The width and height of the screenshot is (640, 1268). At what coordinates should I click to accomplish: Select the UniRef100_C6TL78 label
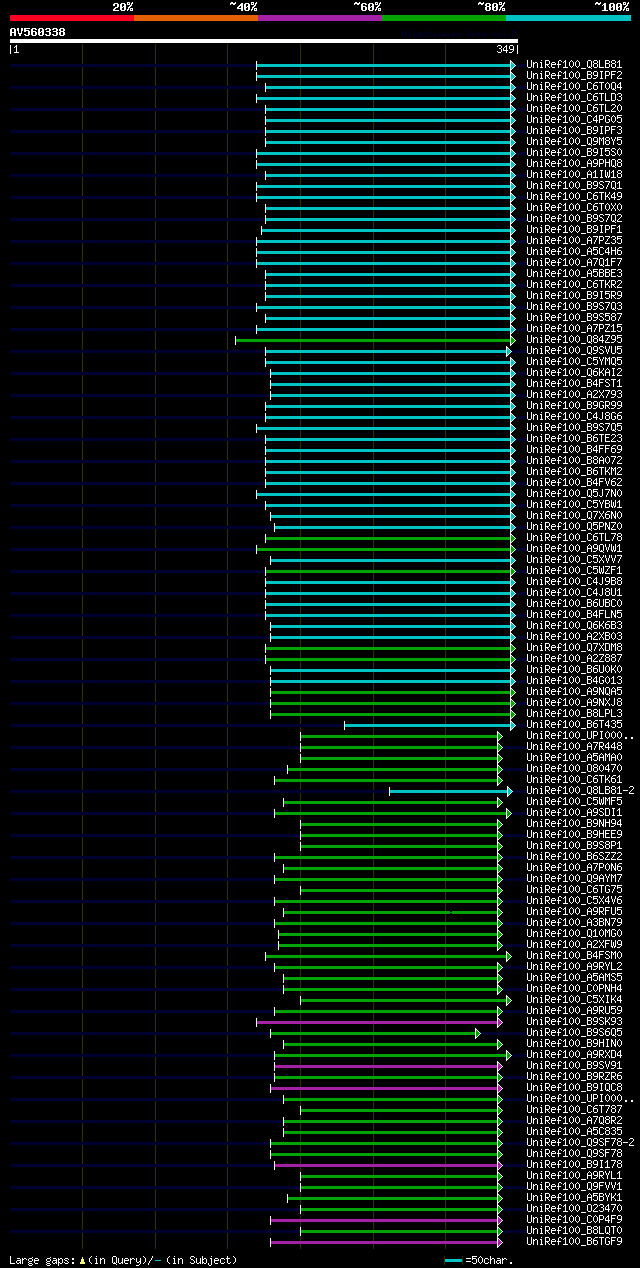(574, 538)
